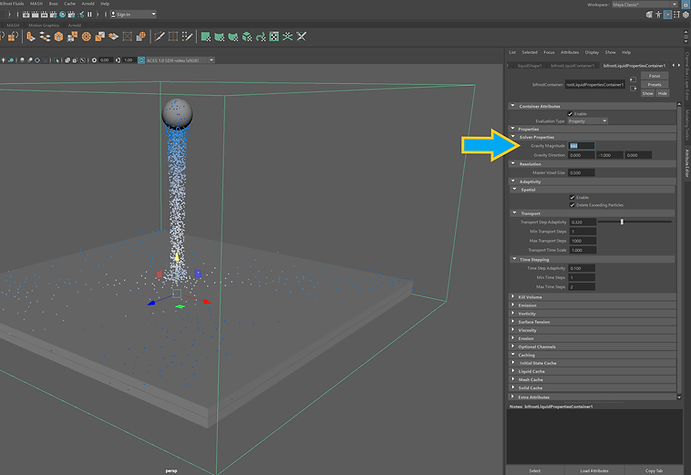Click the Show button next to Hide

[647, 93]
